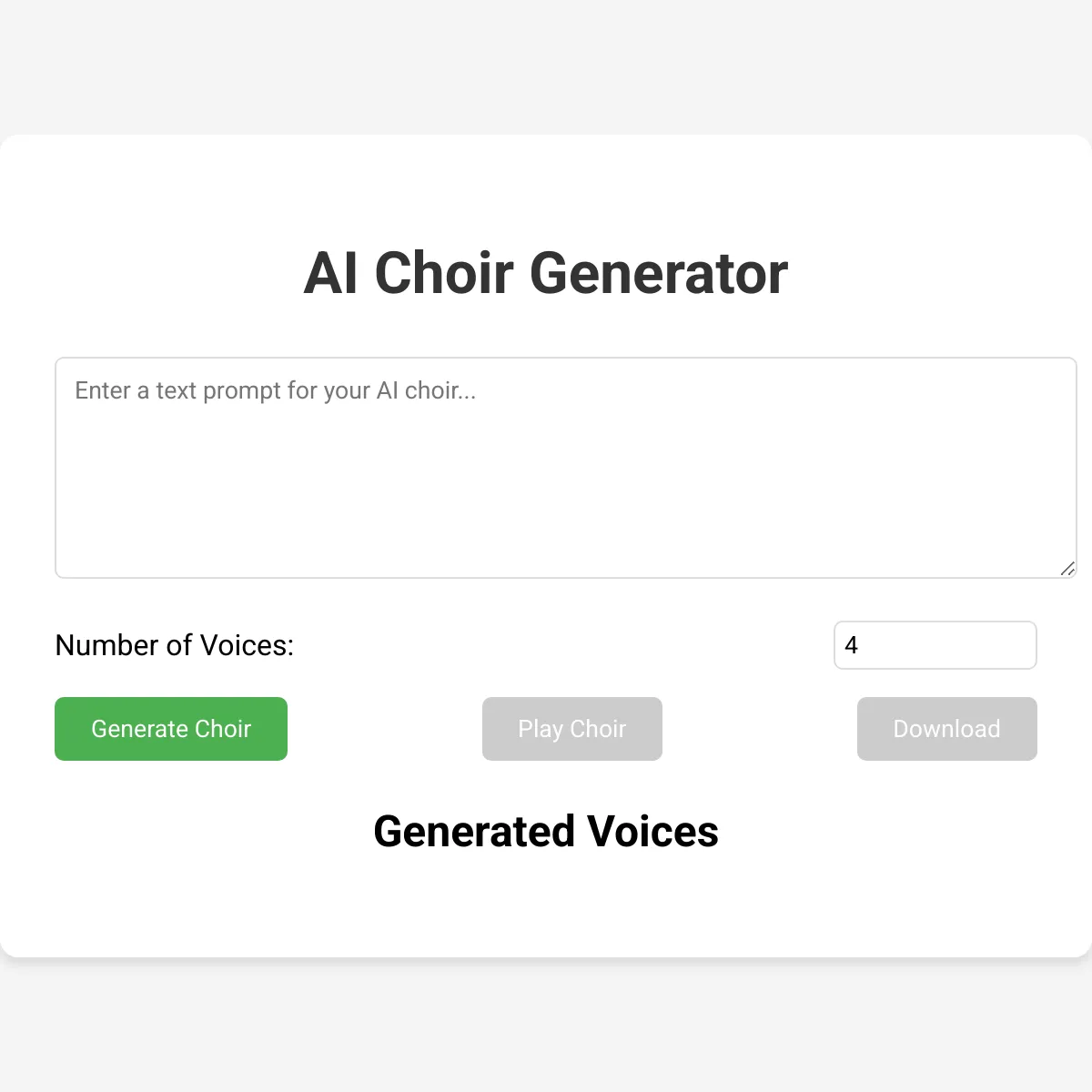The height and width of the screenshot is (1092, 1092).
Task: Focus the AI choir text prompt box
Action: click(x=566, y=468)
